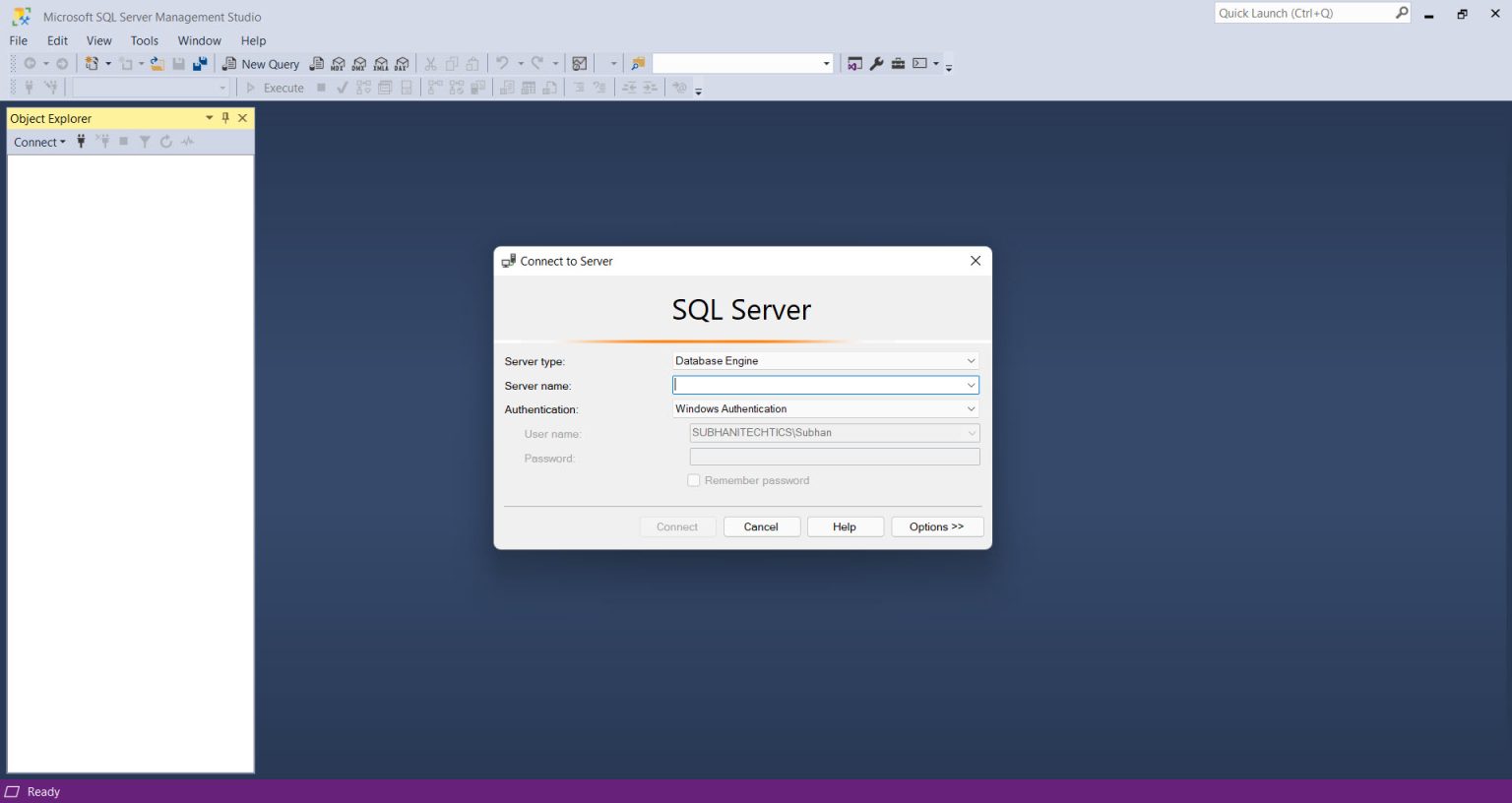The image size is (1512, 803).
Task: Check the Remember password checkbox
Action: click(694, 480)
